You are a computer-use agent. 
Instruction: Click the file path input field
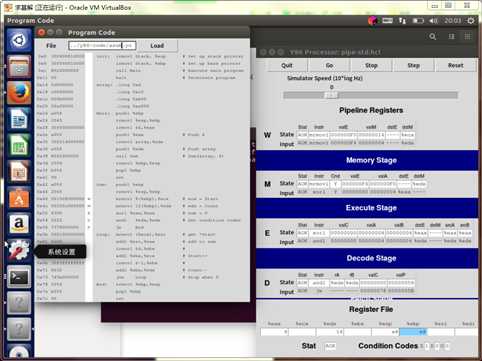pyautogui.click(x=102, y=45)
